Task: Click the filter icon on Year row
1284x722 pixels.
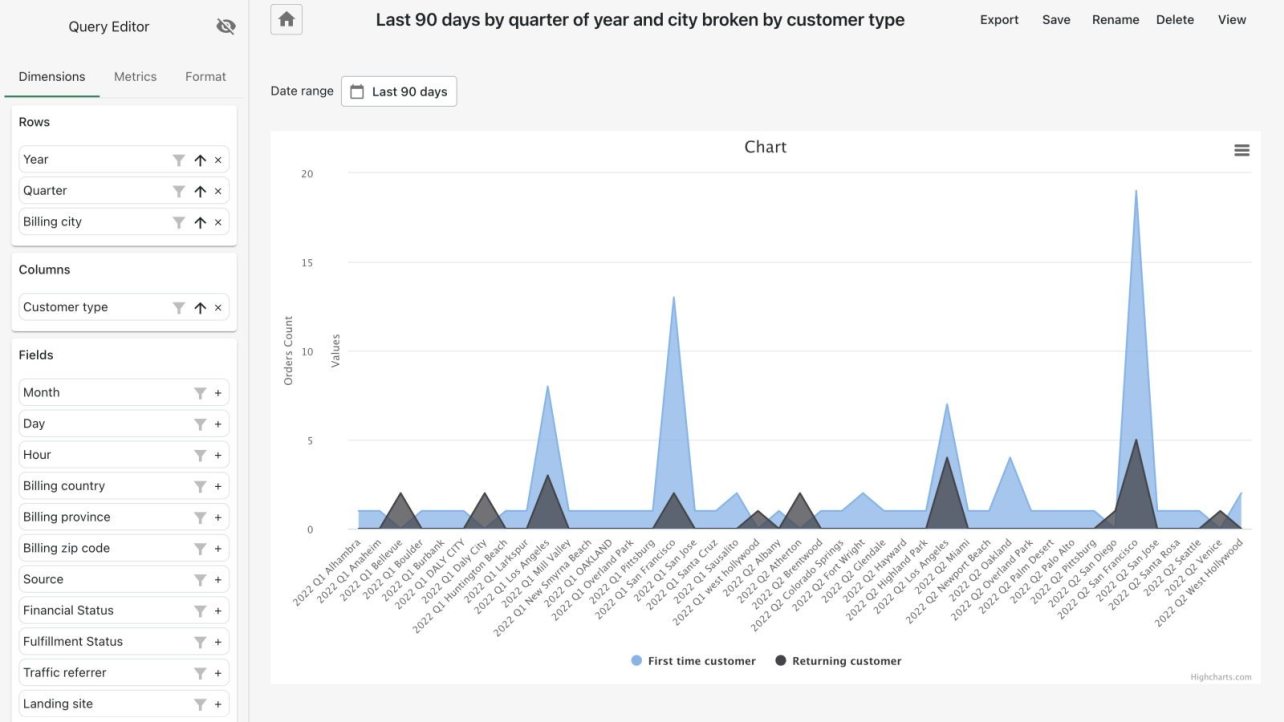Action: pyautogui.click(x=178, y=160)
